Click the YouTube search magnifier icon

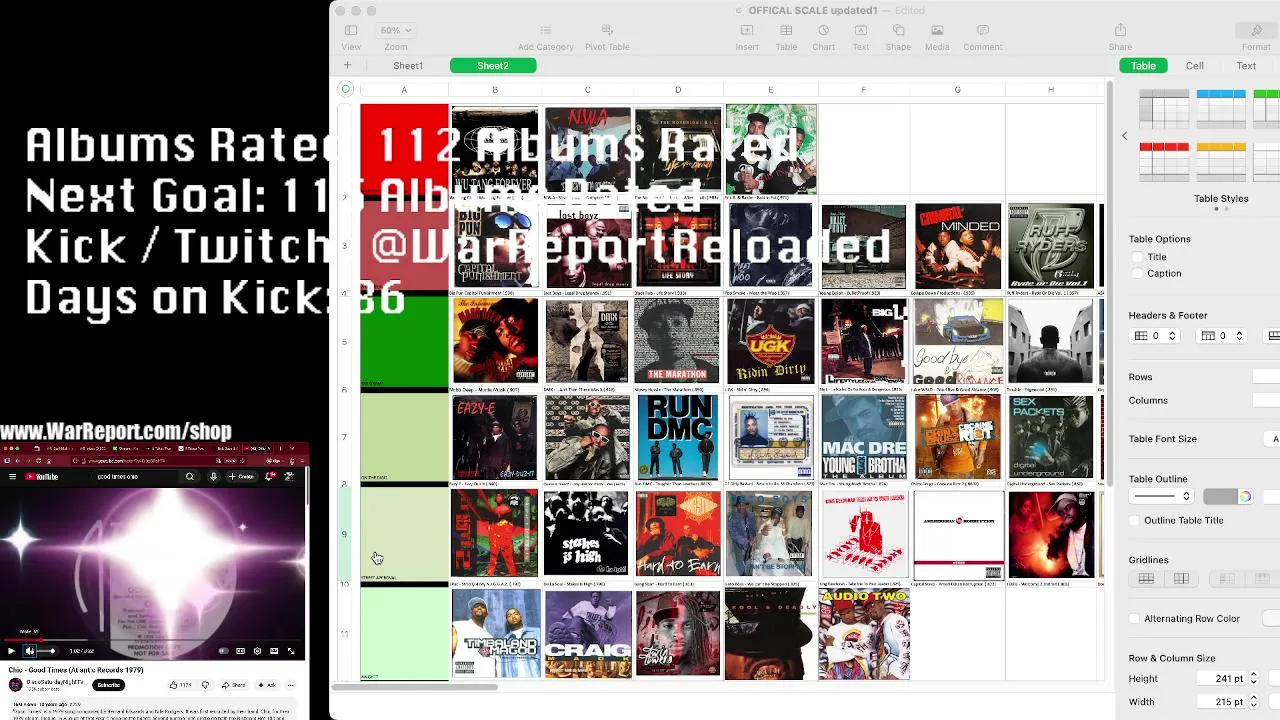tap(189, 477)
